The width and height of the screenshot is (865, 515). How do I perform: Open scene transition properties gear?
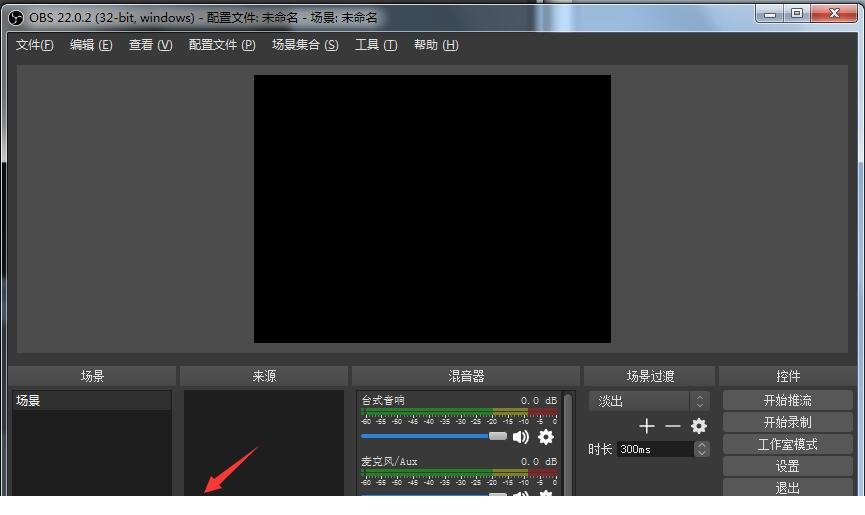click(x=699, y=426)
